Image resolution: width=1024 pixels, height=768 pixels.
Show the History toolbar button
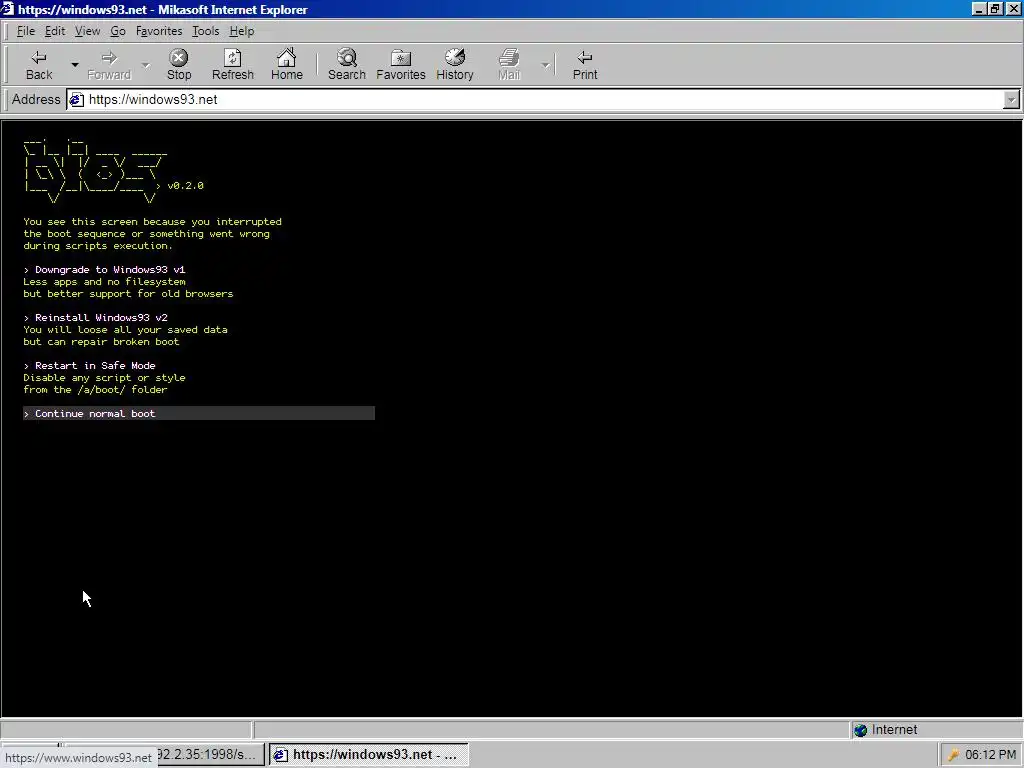[455, 65]
